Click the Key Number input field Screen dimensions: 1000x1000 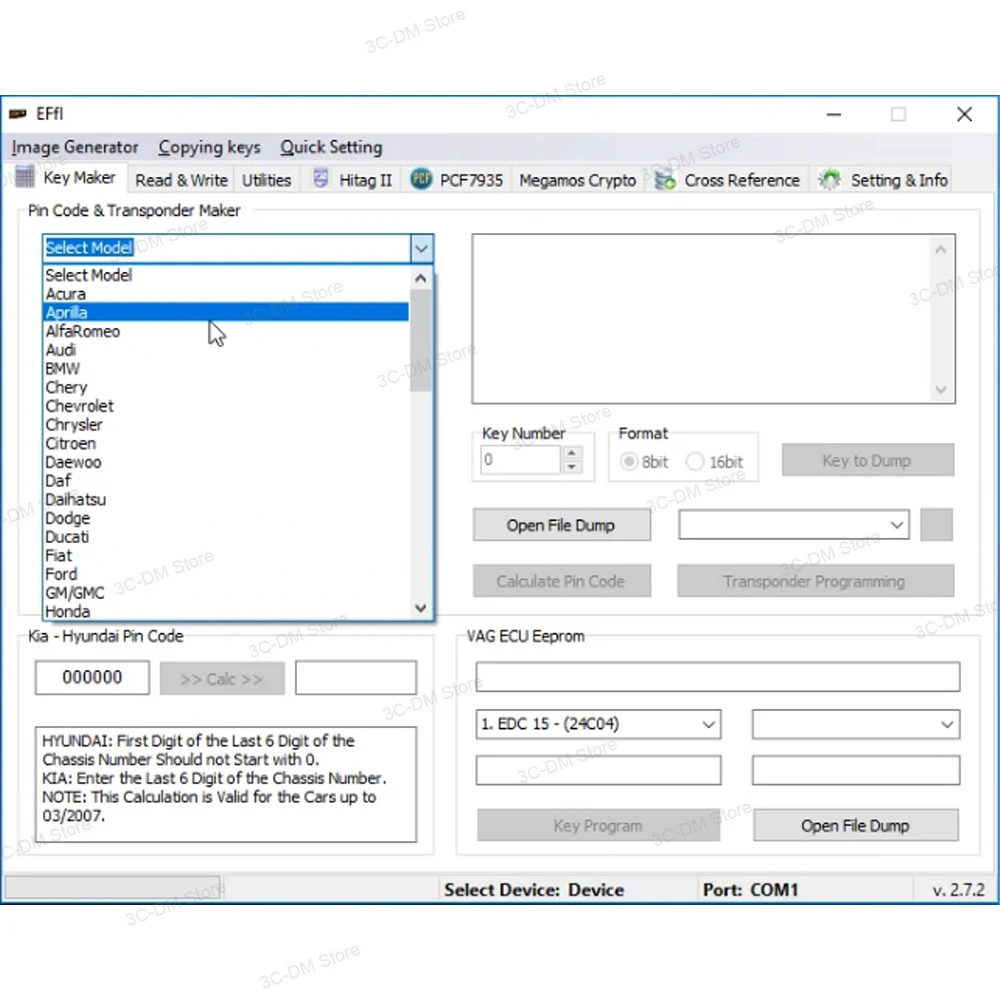point(520,460)
